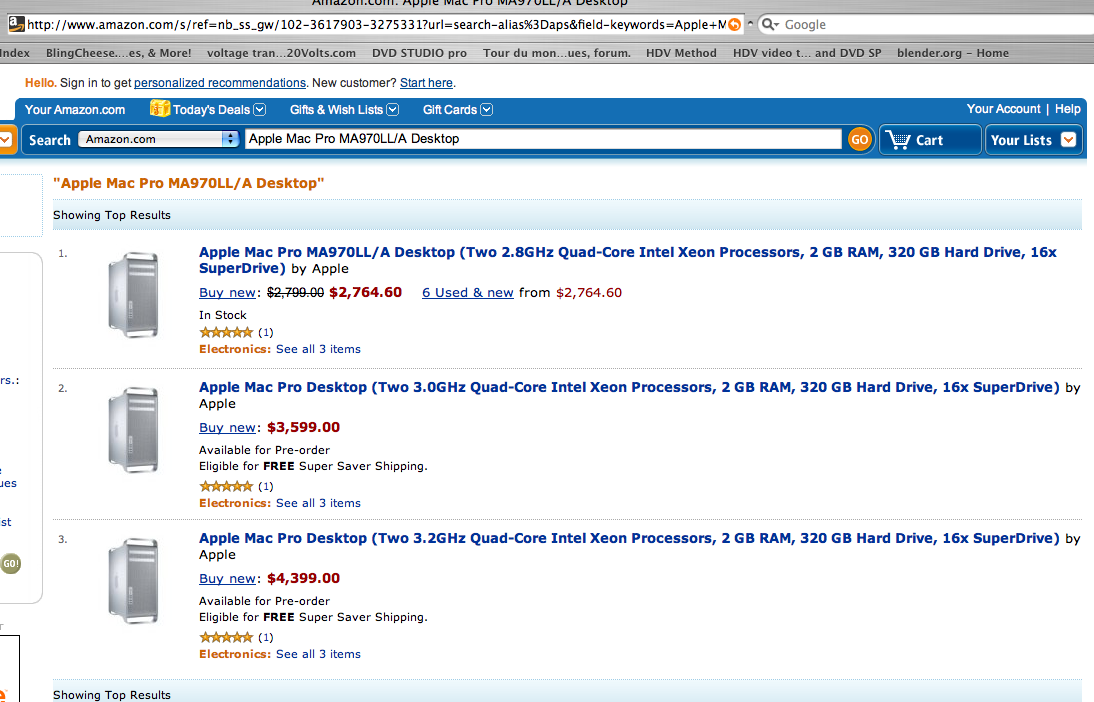The height and width of the screenshot is (702, 1094).
Task: Click Buy new for the $3,599.00 Mac Pro
Action: 227,427
